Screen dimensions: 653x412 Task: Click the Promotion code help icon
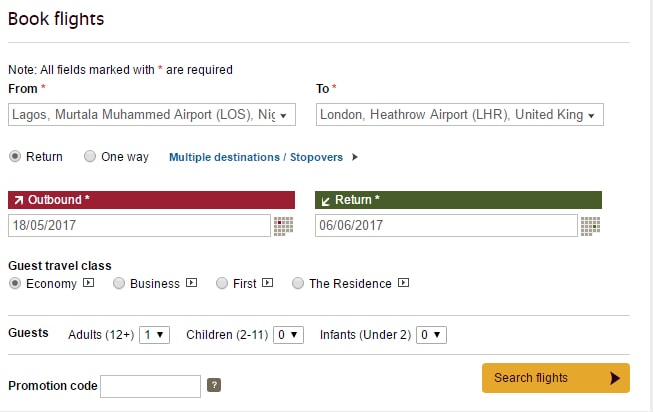tap(214, 385)
